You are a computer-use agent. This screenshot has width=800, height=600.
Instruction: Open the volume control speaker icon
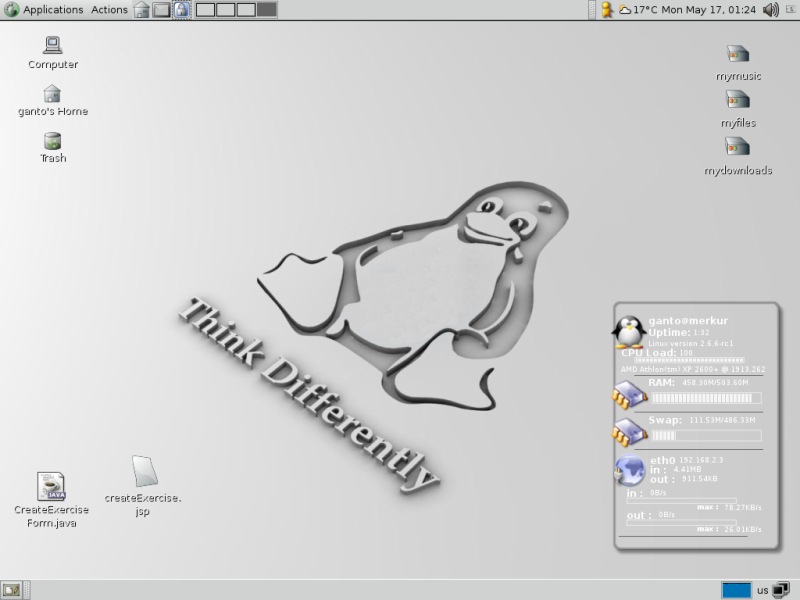[770, 10]
